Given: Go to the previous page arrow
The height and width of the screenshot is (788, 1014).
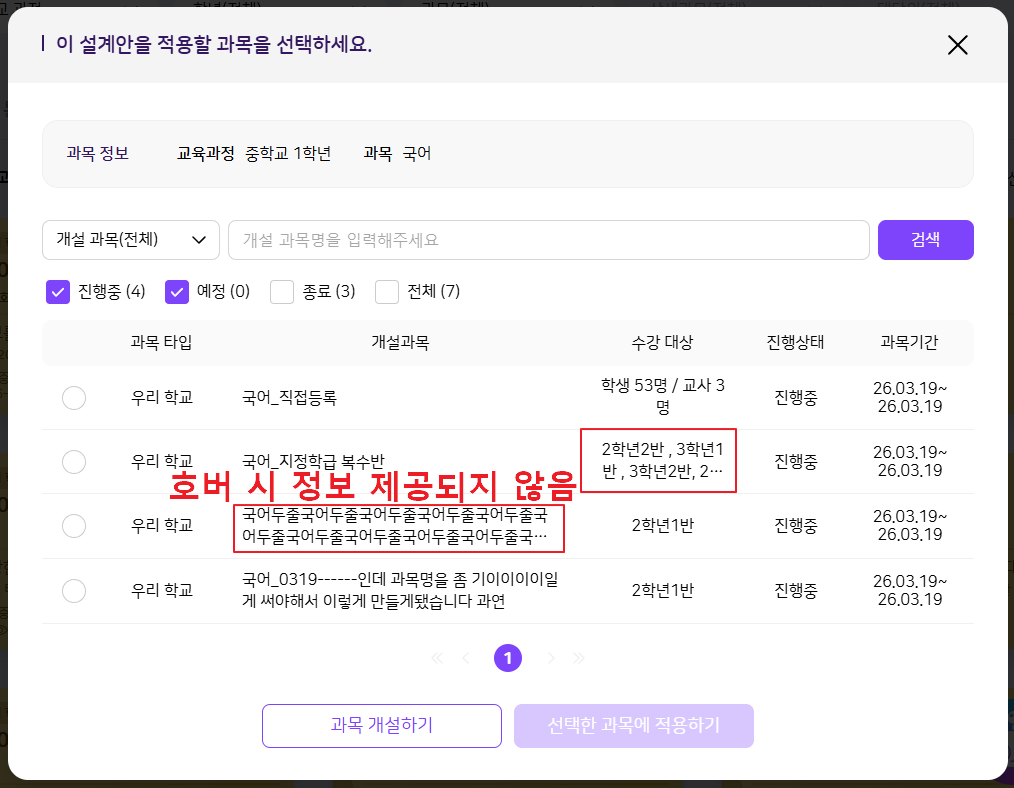Looking at the screenshot, I should point(465,658).
